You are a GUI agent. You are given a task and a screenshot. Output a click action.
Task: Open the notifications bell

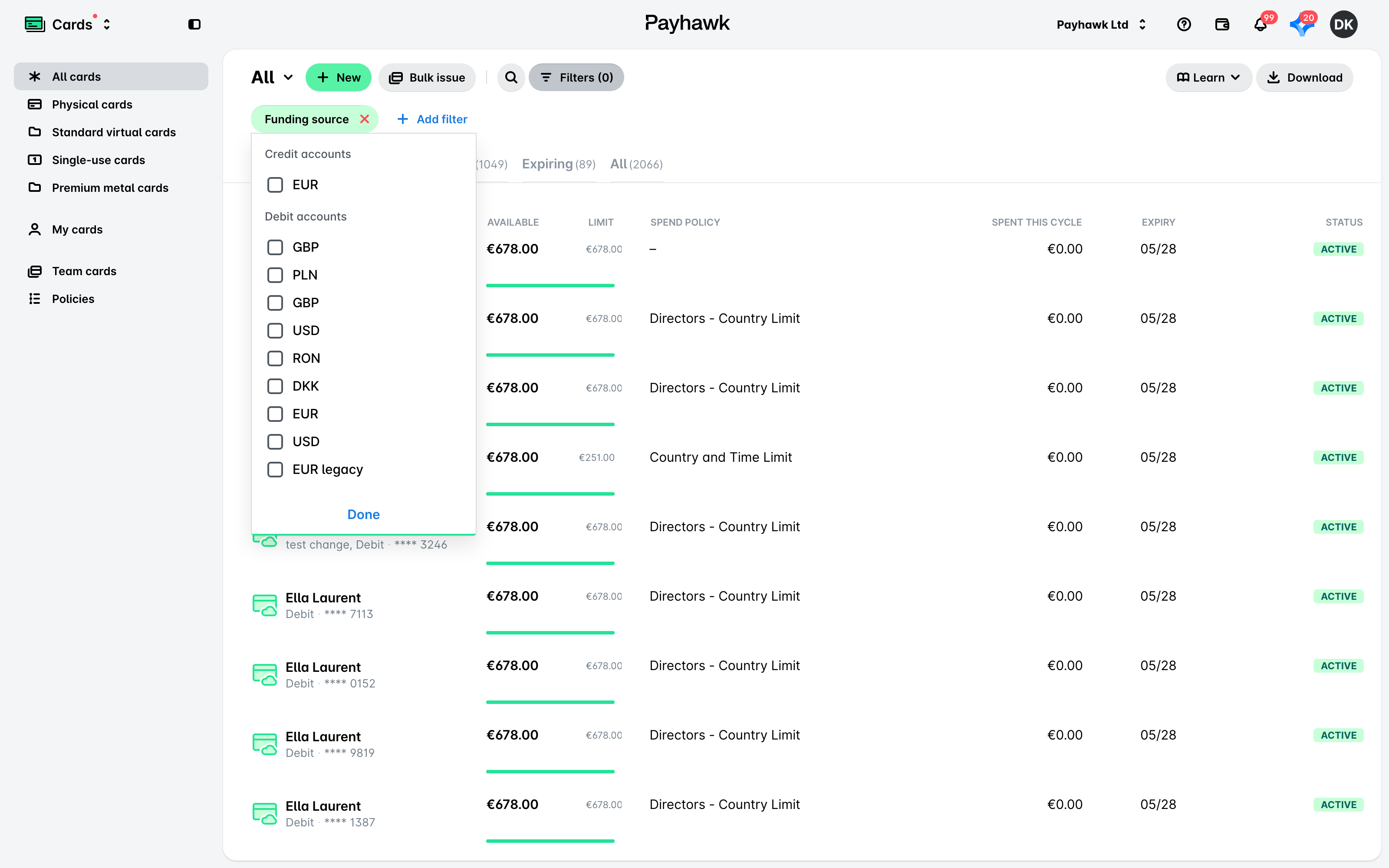pos(1261,25)
